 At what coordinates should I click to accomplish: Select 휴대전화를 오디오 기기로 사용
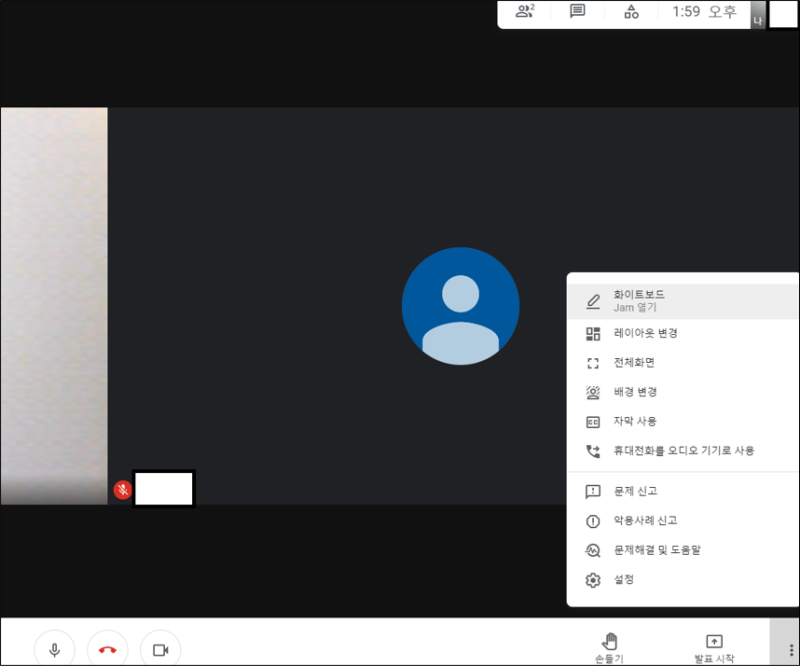(x=683, y=451)
